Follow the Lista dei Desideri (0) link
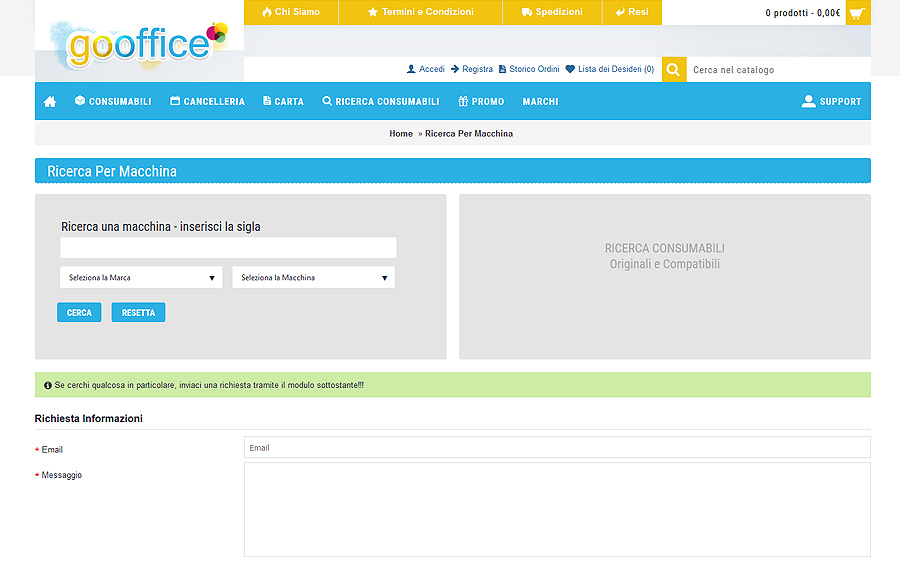Image resolution: width=900 pixels, height=563 pixels. pos(616,69)
